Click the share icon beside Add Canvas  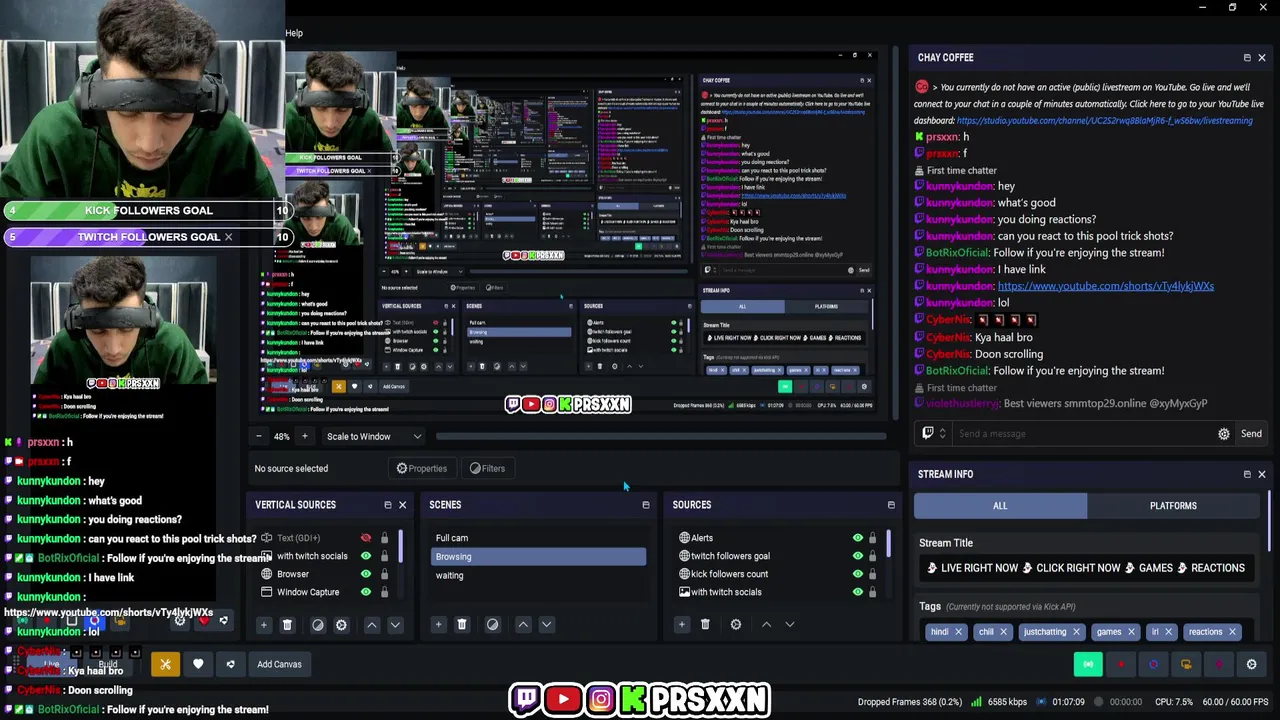coord(230,664)
